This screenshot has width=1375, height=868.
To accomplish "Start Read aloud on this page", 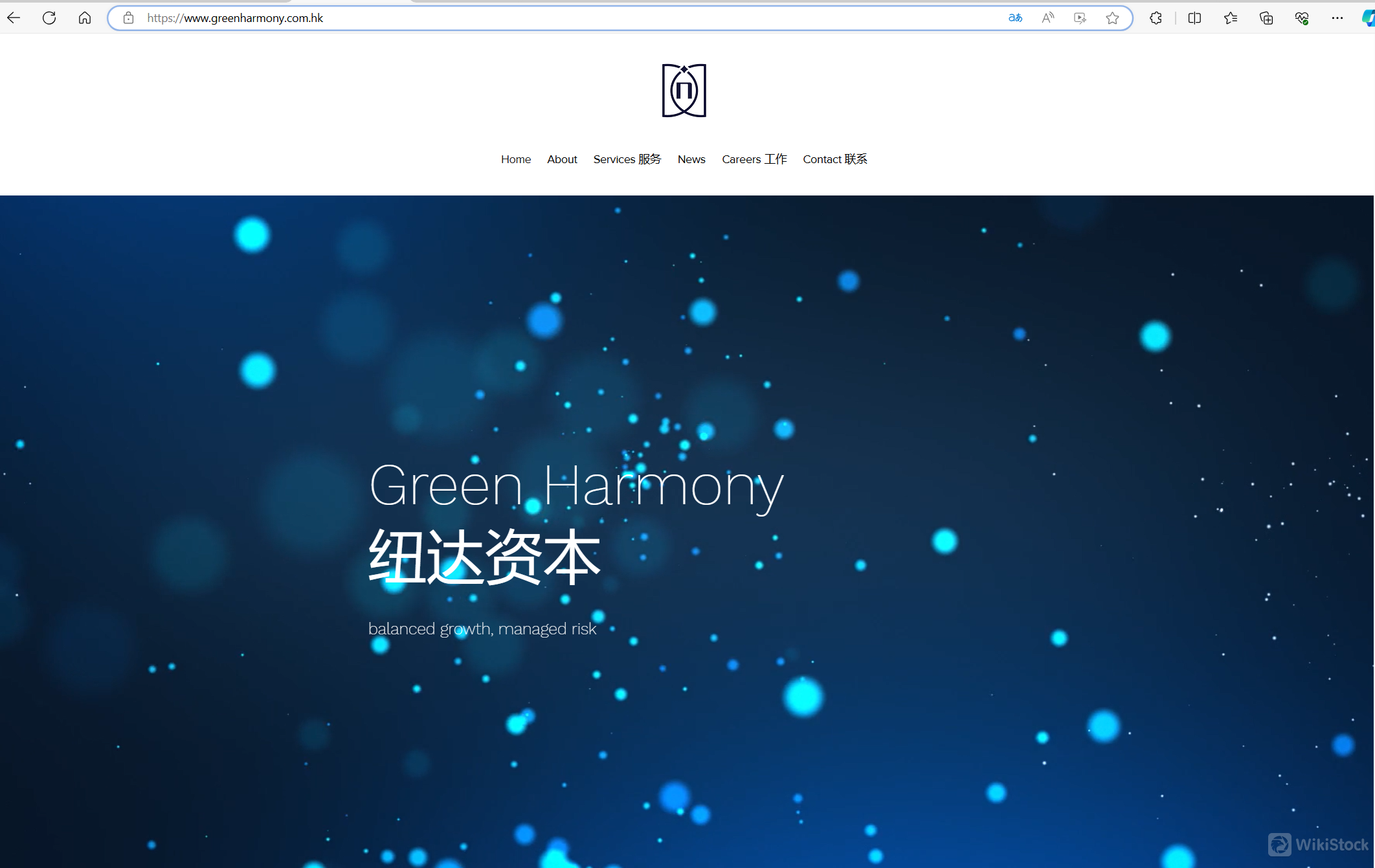I will tap(1047, 17).
